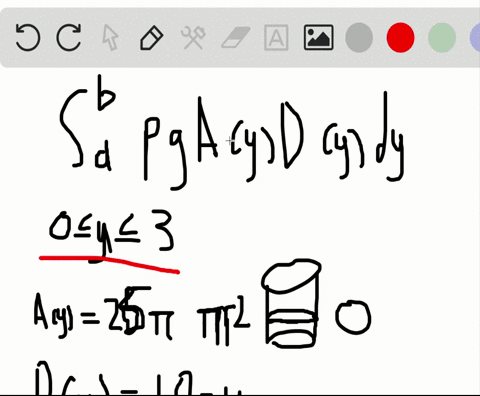This screenshot has height=396, width=480.
Task: Choose the red color swatch
Action: point(400,37)
